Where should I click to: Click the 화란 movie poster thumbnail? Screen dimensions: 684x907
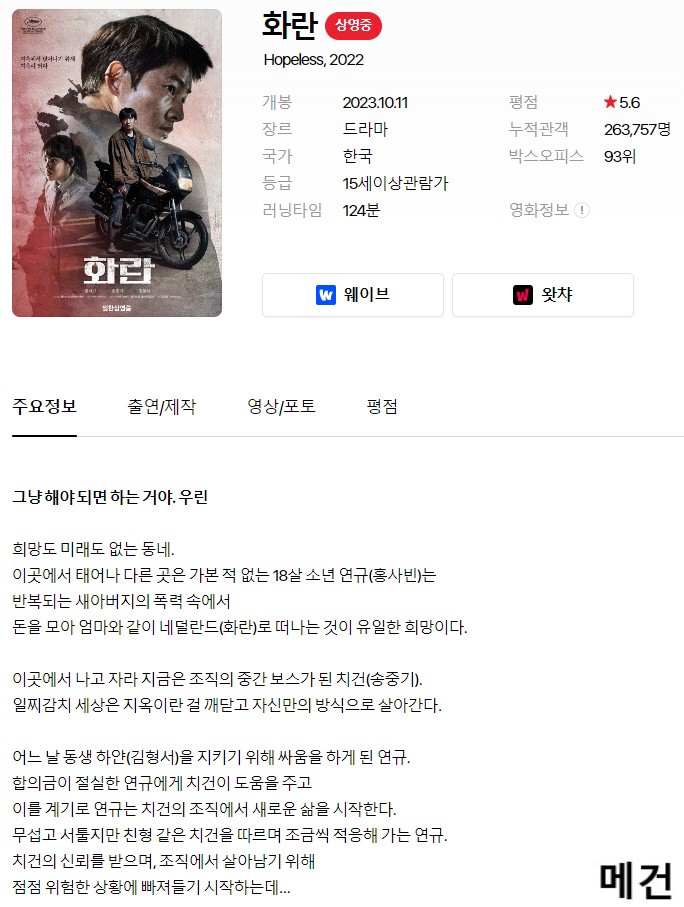(117, 163)
